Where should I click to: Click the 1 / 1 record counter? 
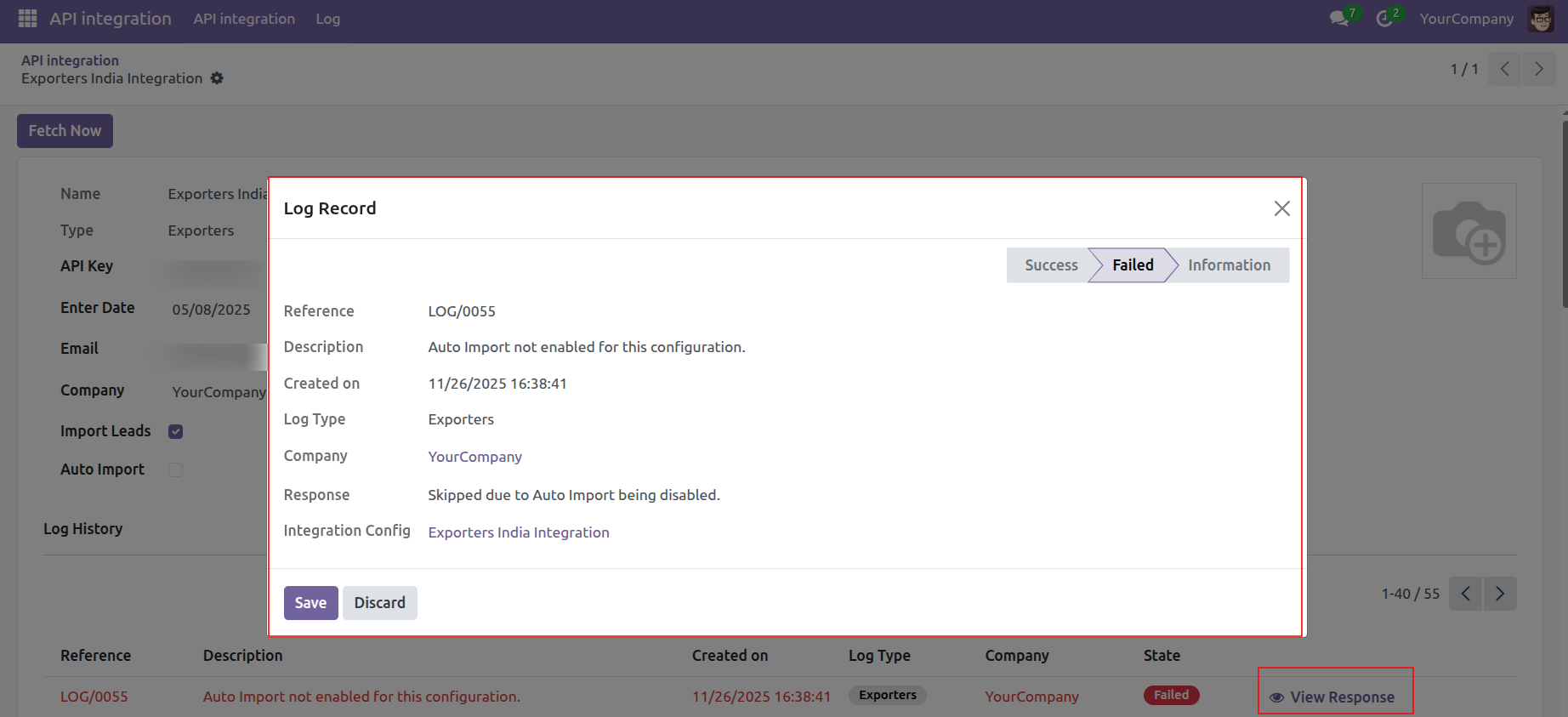[1464, 69]
